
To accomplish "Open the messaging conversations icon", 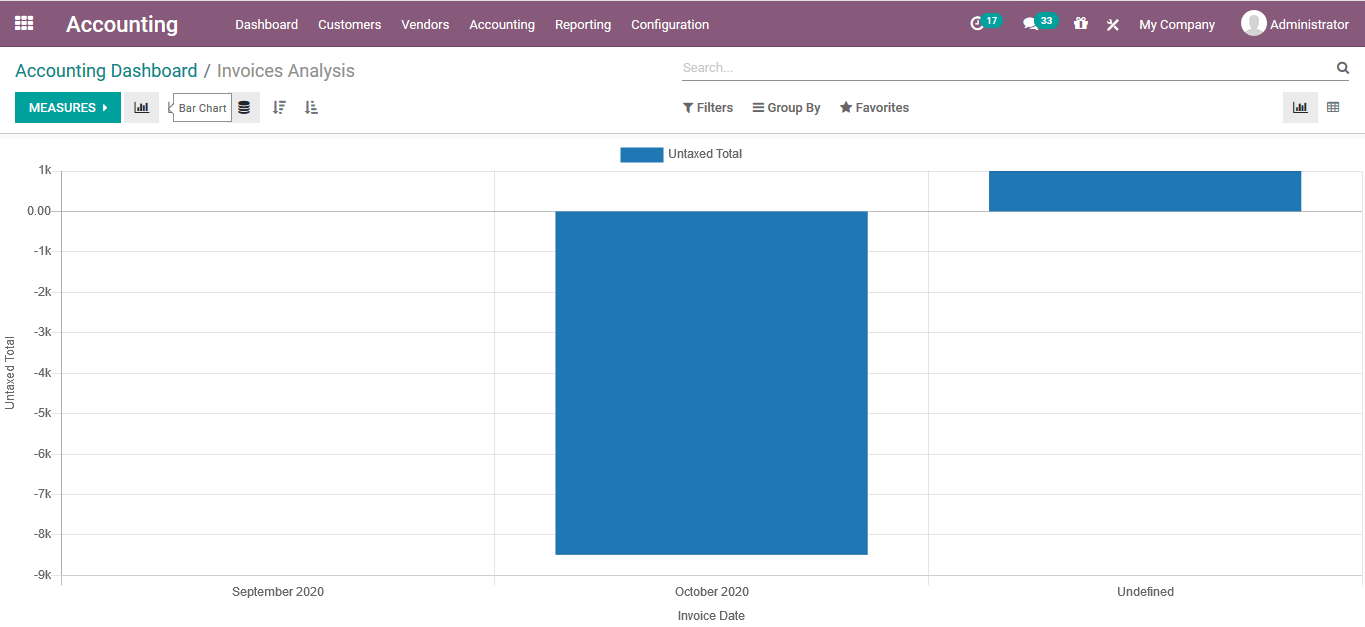I will coord(1032,23).
